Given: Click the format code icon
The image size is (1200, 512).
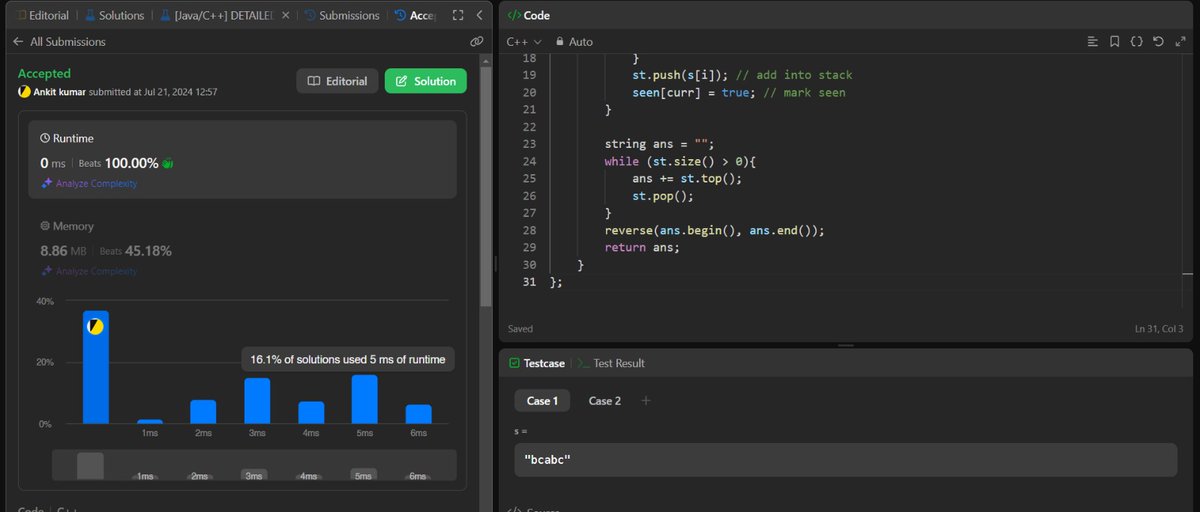Looking at the screenshot, I should pyautogui.click(x=1092, y=42).
